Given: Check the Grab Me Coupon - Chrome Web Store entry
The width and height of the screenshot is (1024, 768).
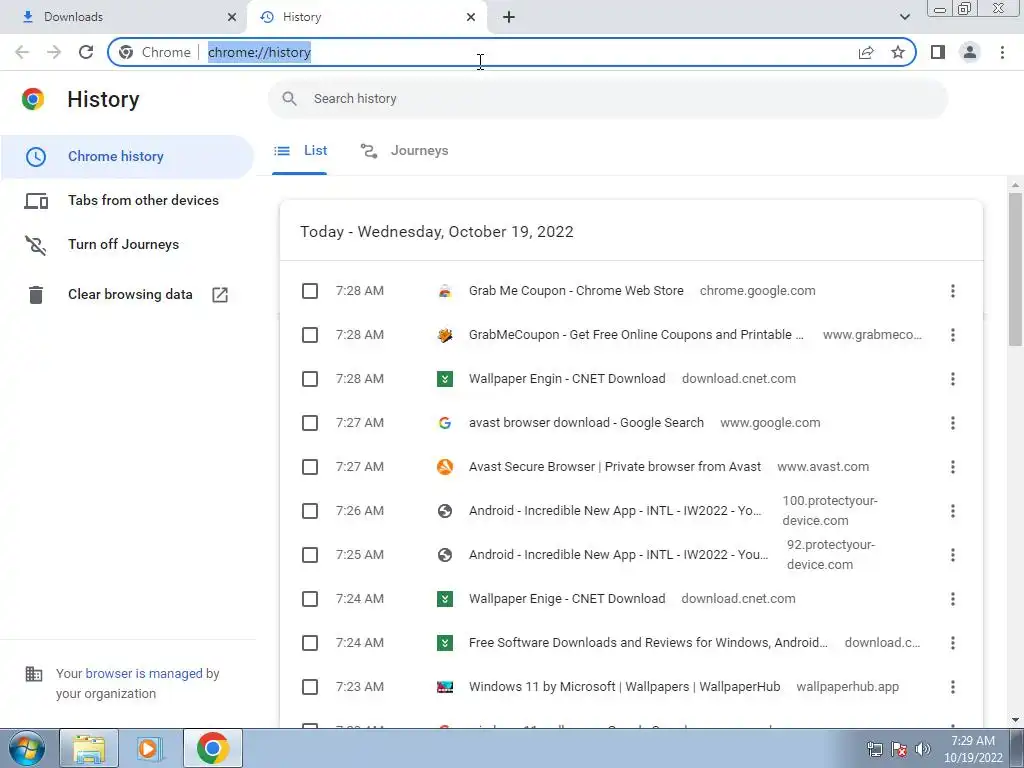Looking at the screenshot, I should click(x=310, y=291).
